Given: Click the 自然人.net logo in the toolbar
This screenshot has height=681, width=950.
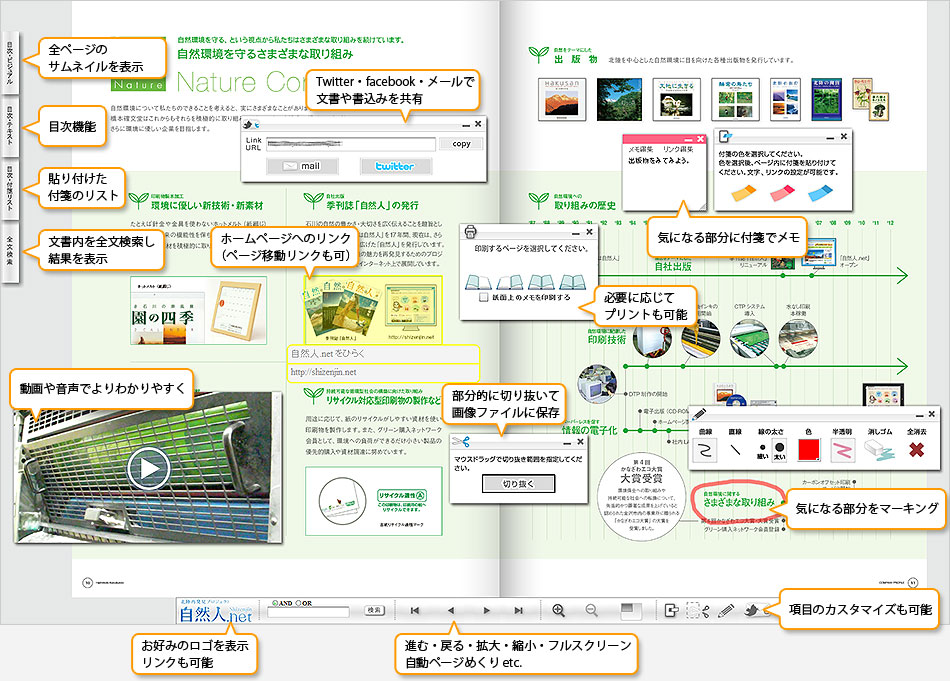Looking at the screenshot, I should pyautogui.click(x=216, y=611).
